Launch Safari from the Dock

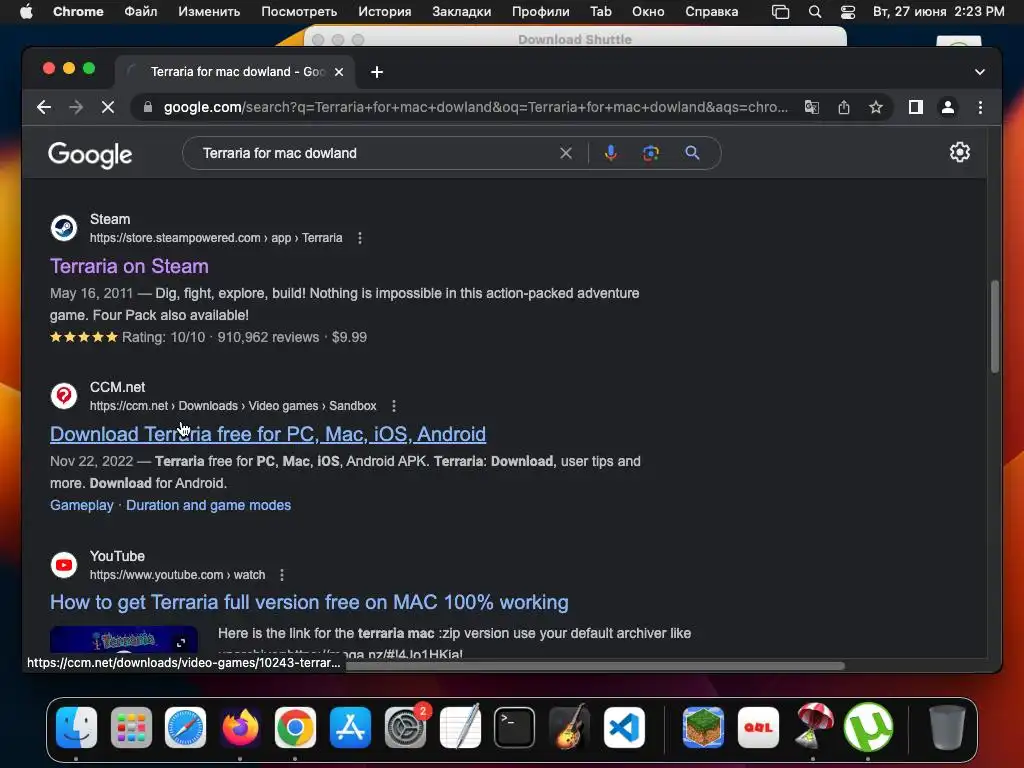185,727
